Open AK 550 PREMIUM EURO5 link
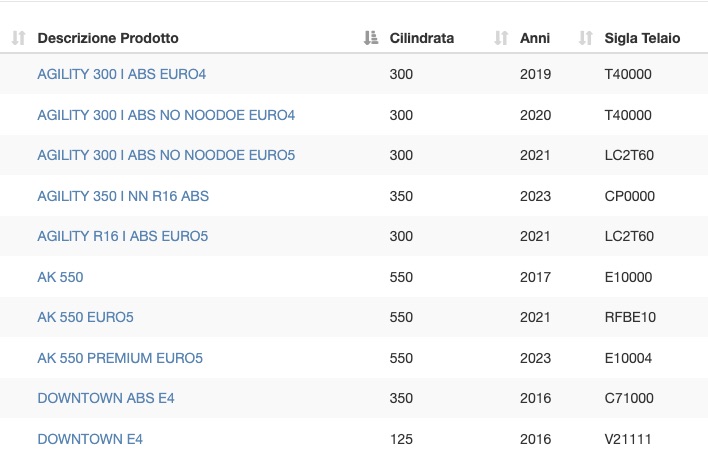 120,358
